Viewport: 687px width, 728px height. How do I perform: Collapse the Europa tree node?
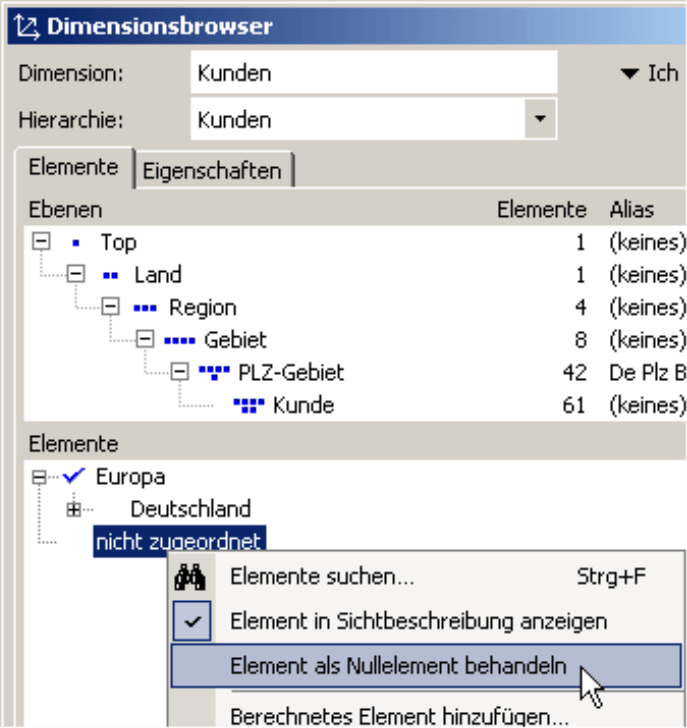[39, 478]
